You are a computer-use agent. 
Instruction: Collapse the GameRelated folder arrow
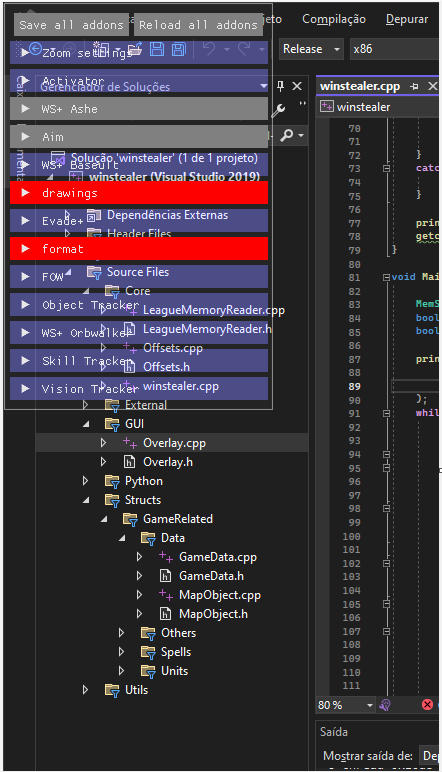pos(104,519)
